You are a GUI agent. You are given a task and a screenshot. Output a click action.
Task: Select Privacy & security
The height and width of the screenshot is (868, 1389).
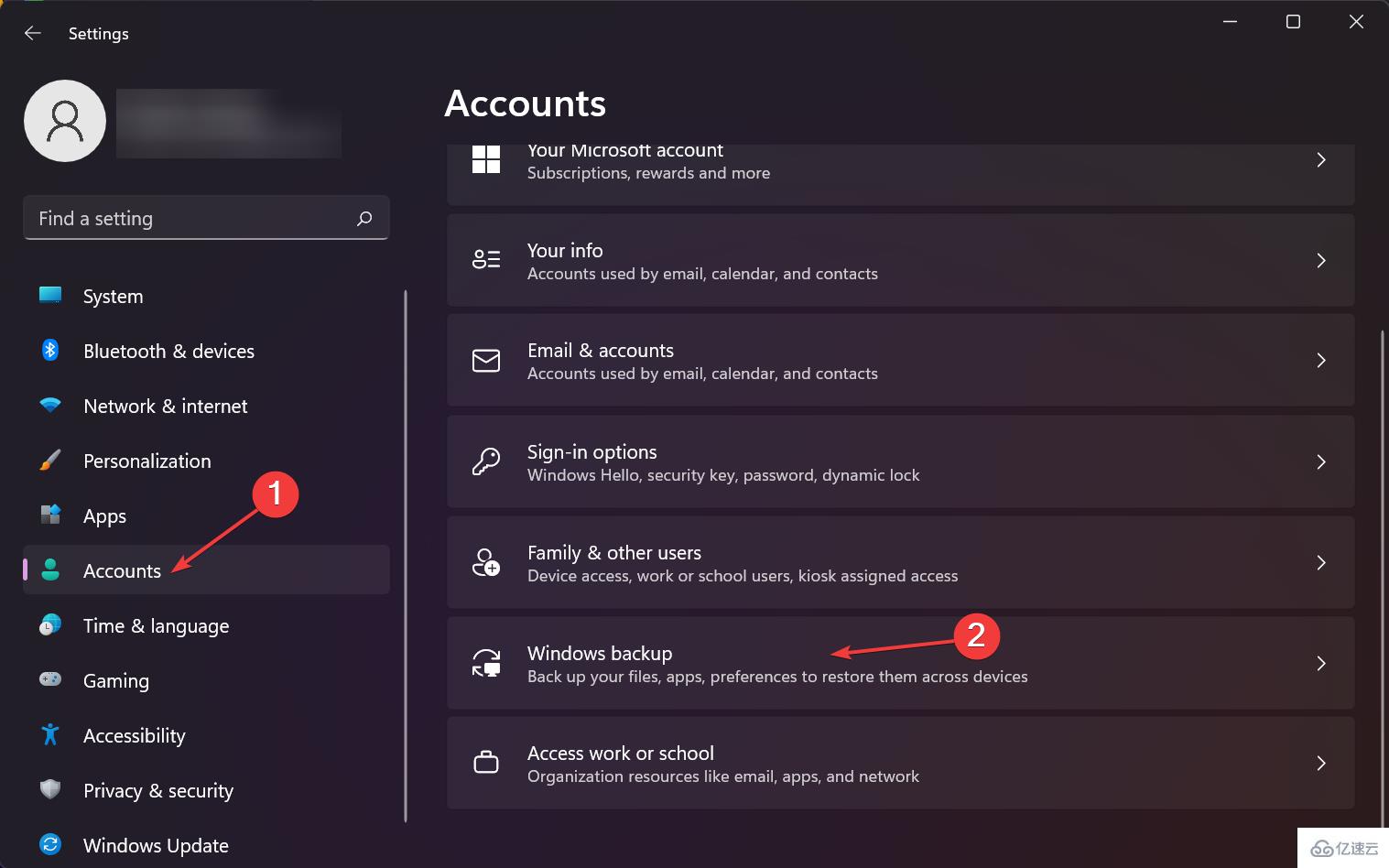(x=206, y=790)
